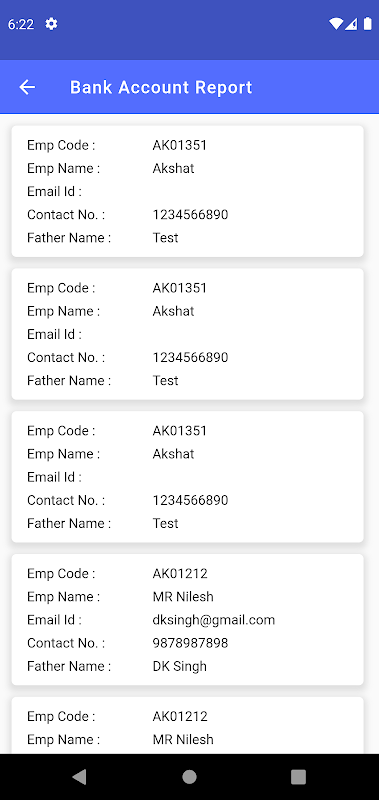This screenshot has width=379, height=800.
Task: Tap contact number 9878987898
Action: 190,643
